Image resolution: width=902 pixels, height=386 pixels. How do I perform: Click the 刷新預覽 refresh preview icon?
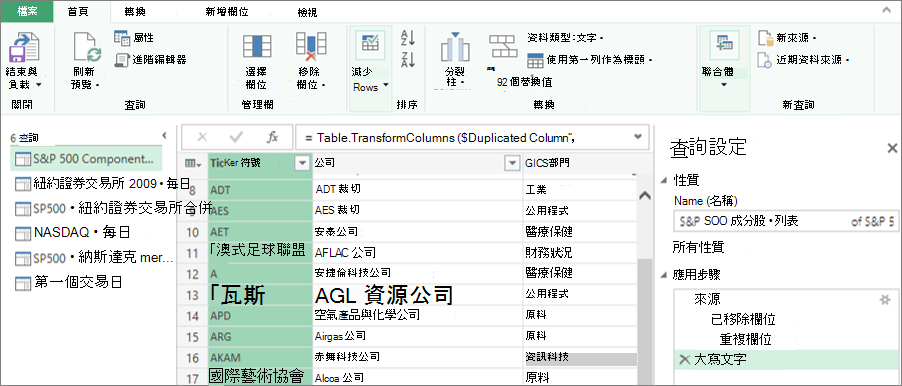click(x=87, y=47)
